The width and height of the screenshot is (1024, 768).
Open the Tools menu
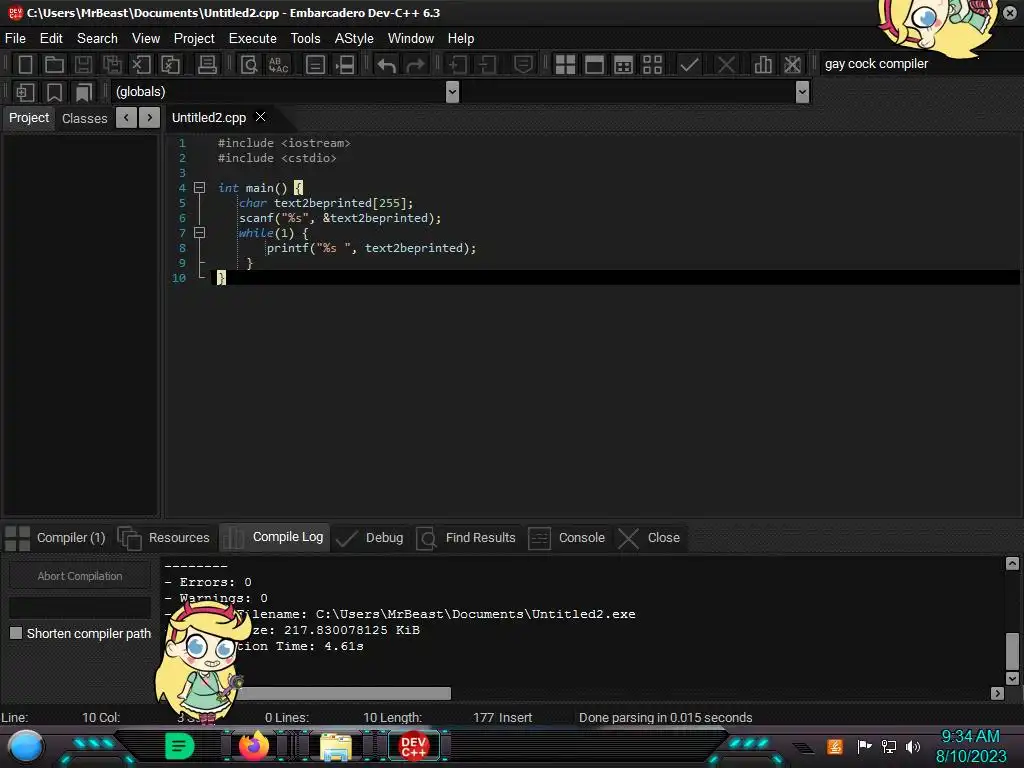tap(305, 39)
